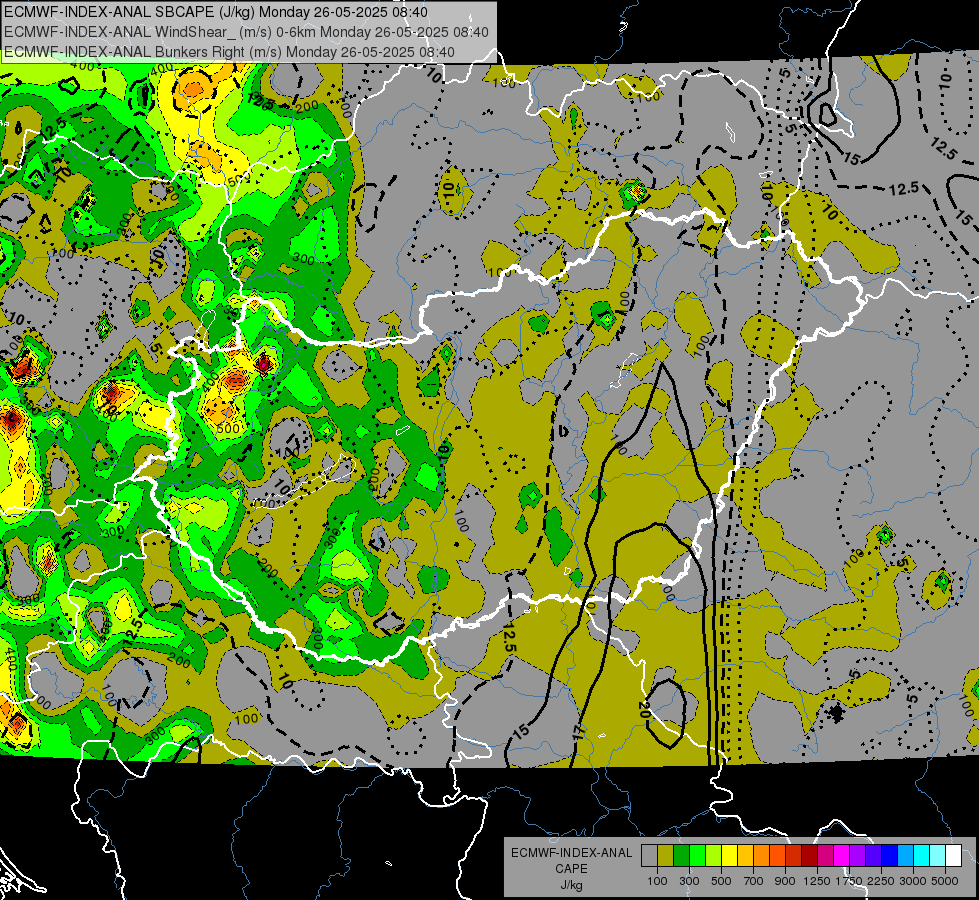Select the dark green legend swatch
The image size is (979, 900).
click(x=682, y=855)
